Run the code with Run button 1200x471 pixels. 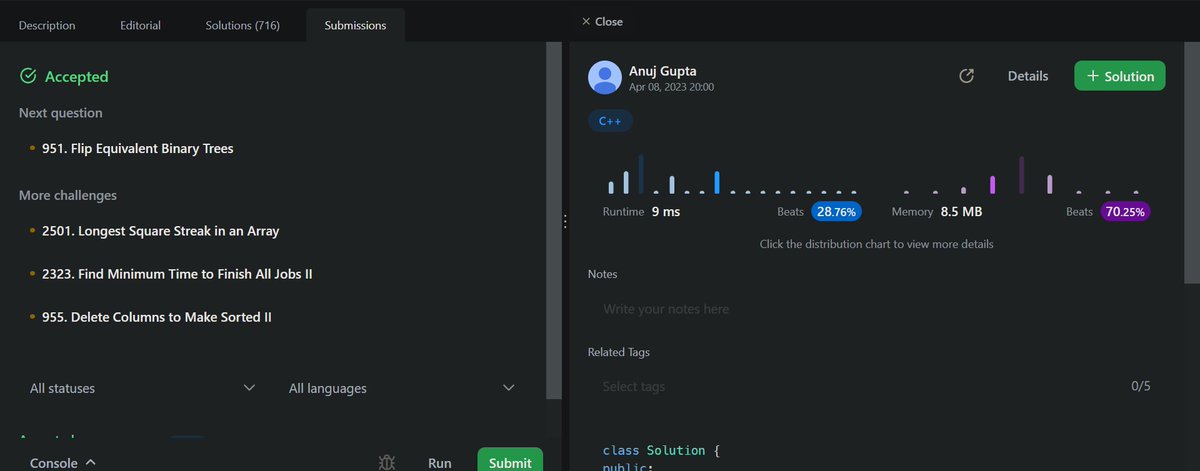pos(440,463)
